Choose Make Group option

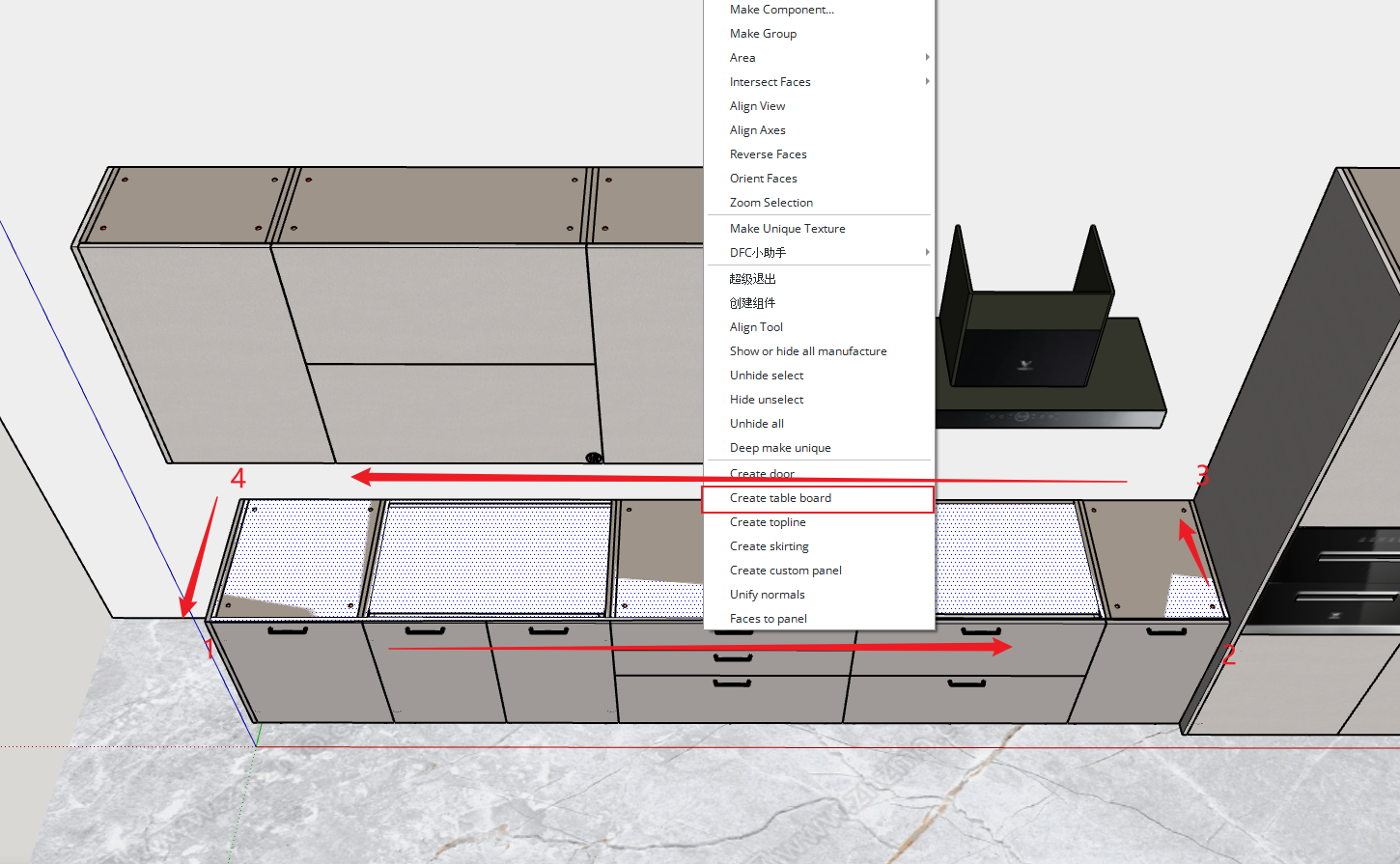click(x=763, y=34)
